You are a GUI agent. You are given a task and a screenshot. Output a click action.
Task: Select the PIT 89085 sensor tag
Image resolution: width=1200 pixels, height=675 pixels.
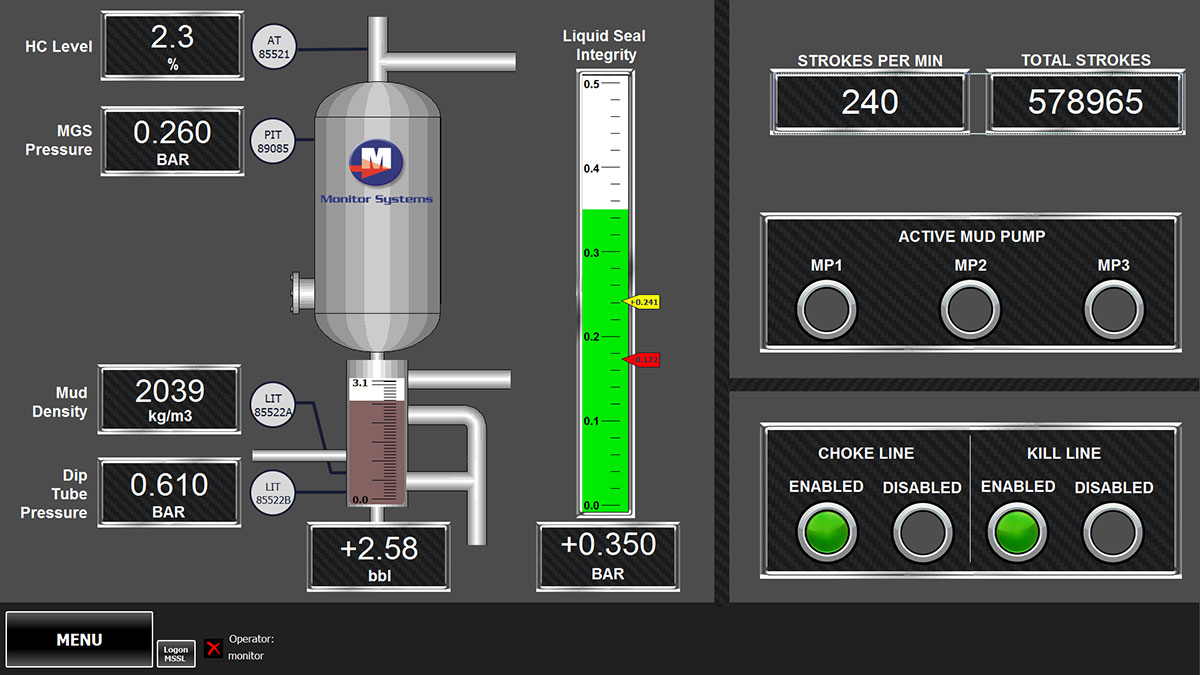tap(273, 142)
